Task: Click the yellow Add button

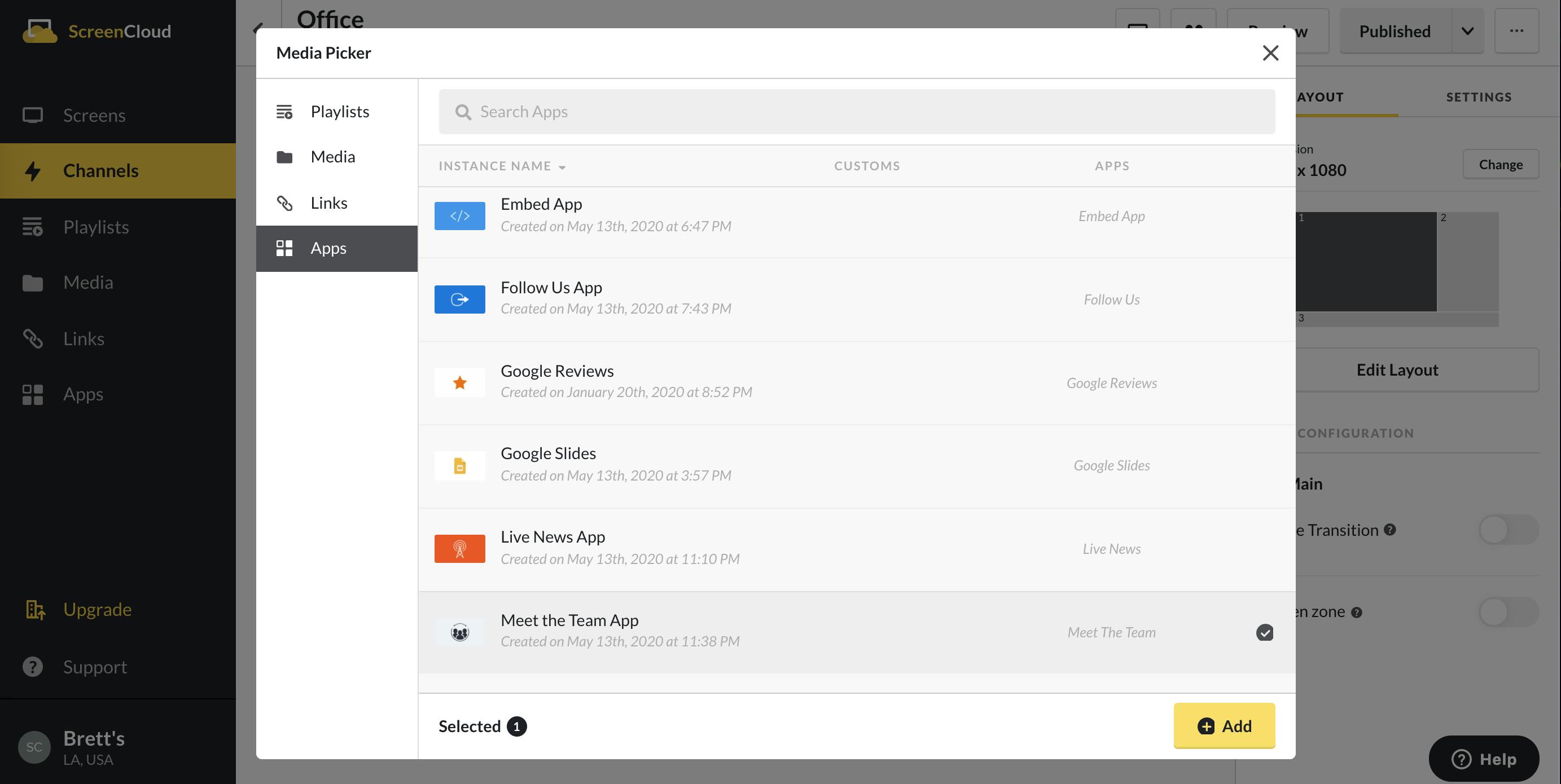Action: point(1224,726)
